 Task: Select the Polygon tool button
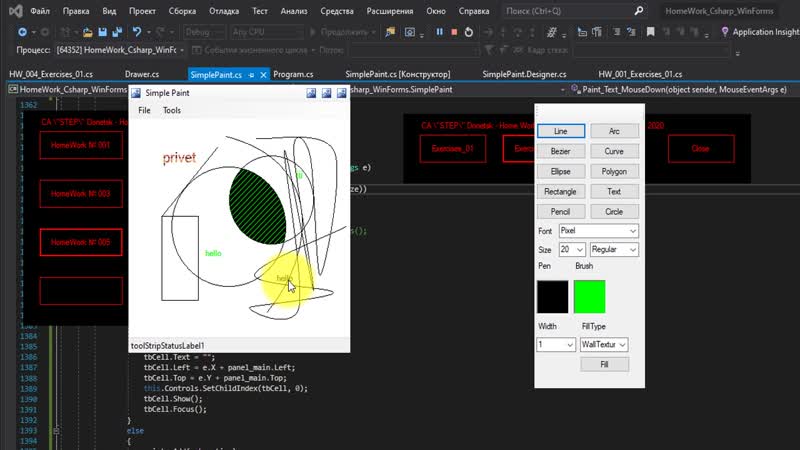[x=614, y=171]
